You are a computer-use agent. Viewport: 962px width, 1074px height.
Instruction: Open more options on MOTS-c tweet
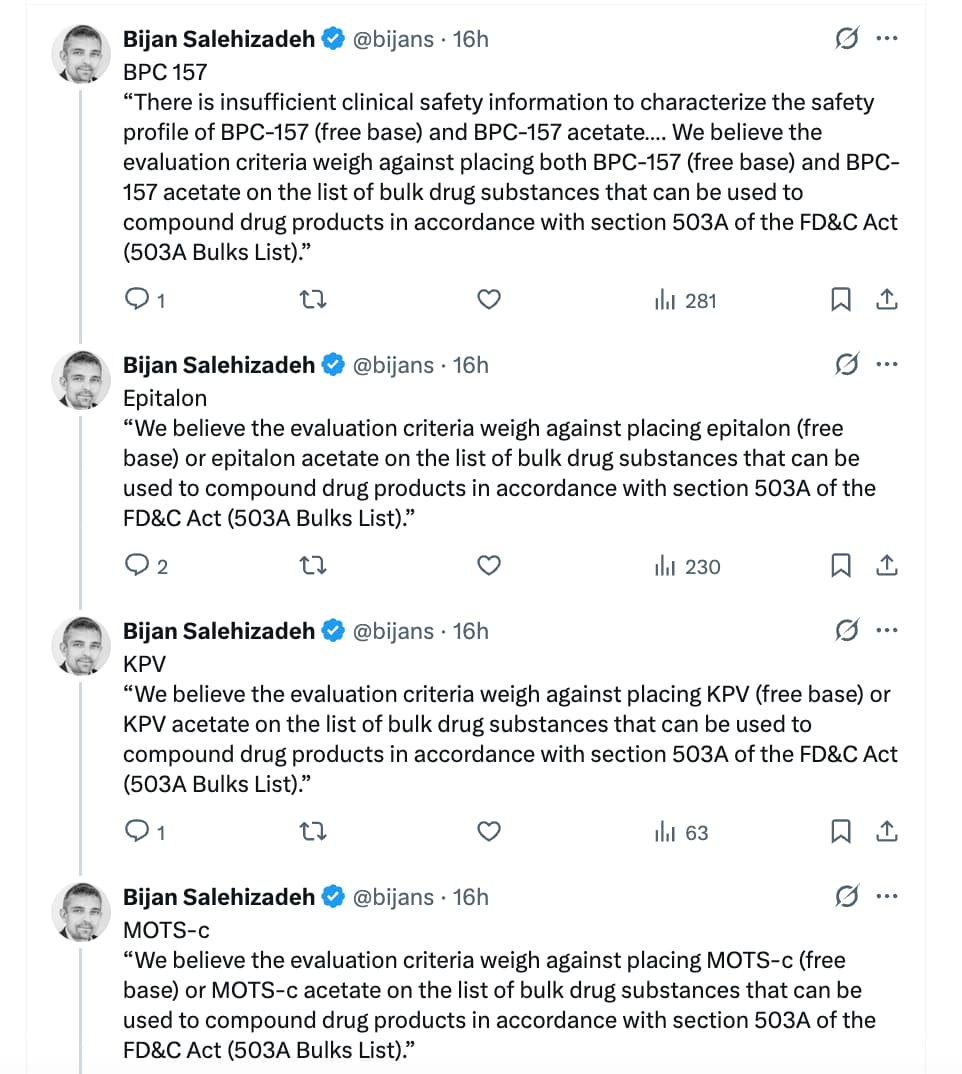pos(887,896)
